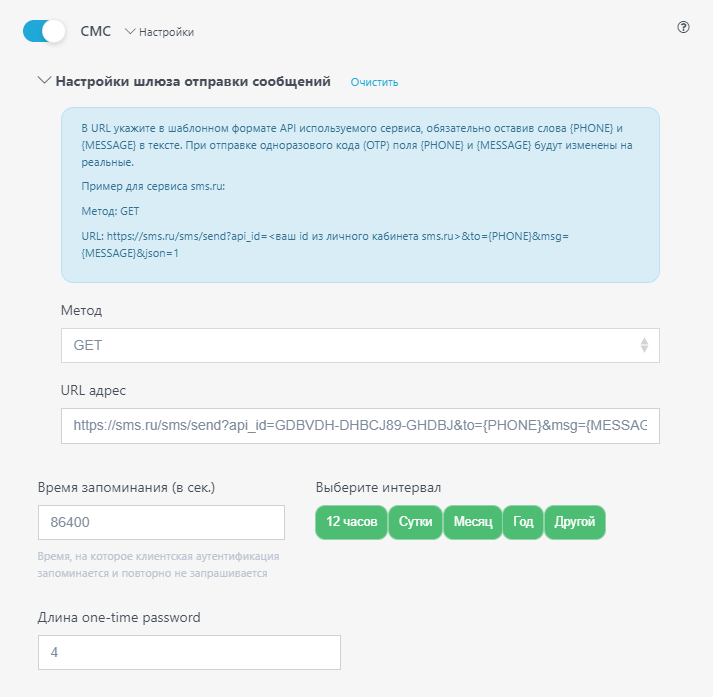Click the Время запоминания seconds field
Image resolution: width=713 pixels, height=697 pixels.
pyautogui.click(x=161, y=522)
